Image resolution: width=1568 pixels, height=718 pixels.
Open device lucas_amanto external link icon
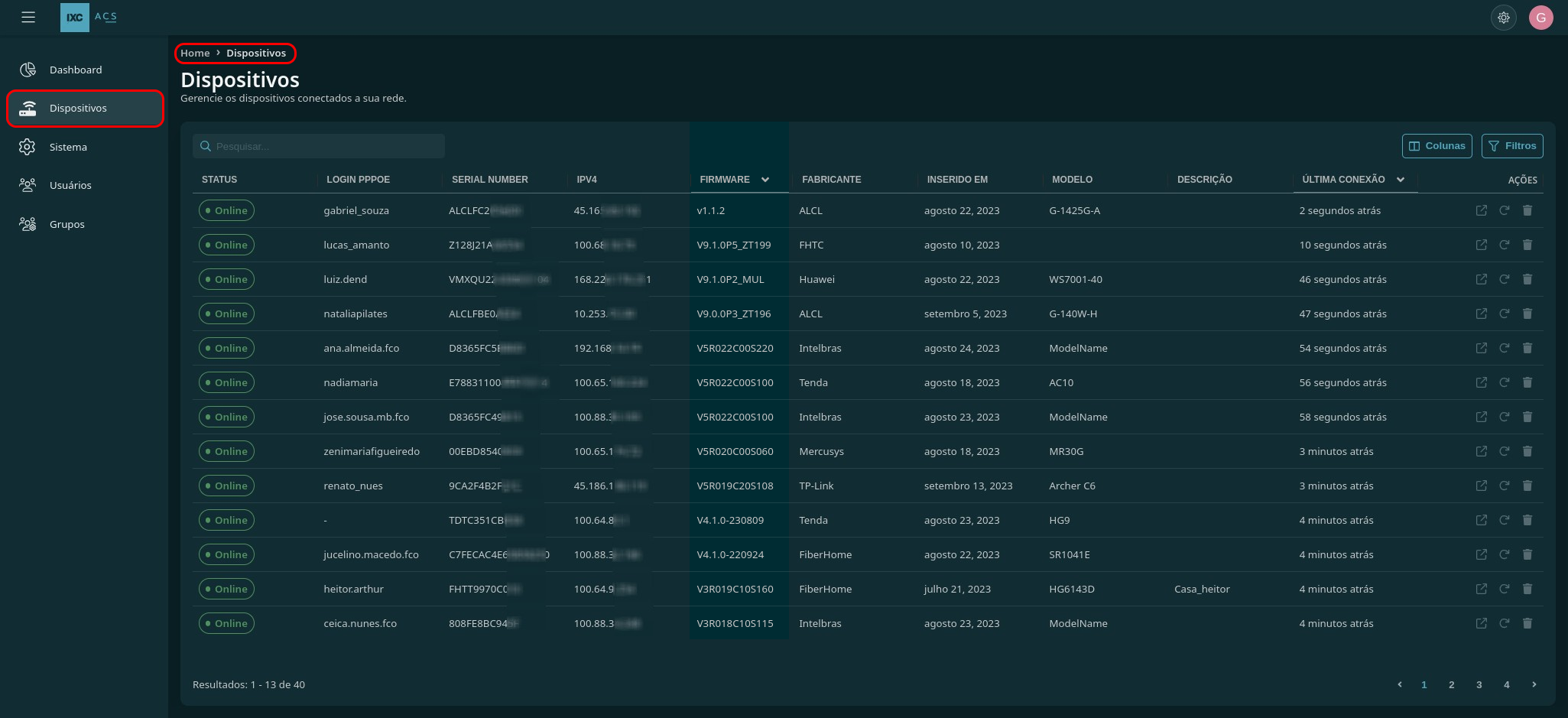point(1482,245)
